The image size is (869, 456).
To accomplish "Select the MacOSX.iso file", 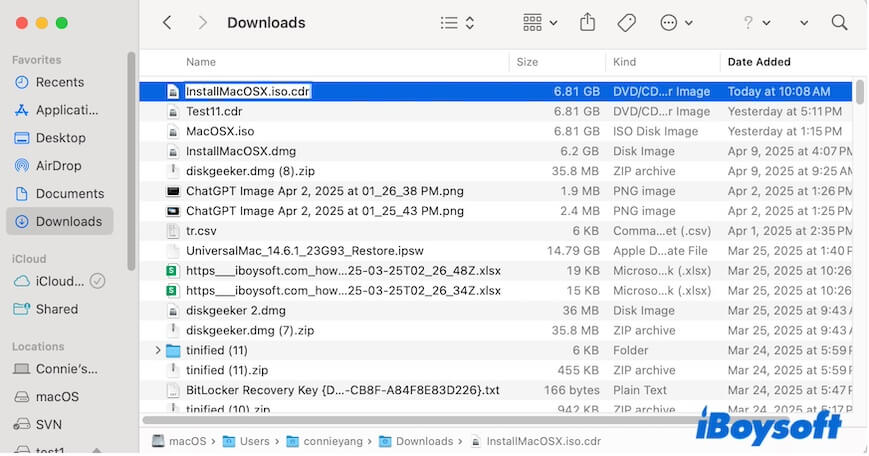I will [x=220, y=131].
